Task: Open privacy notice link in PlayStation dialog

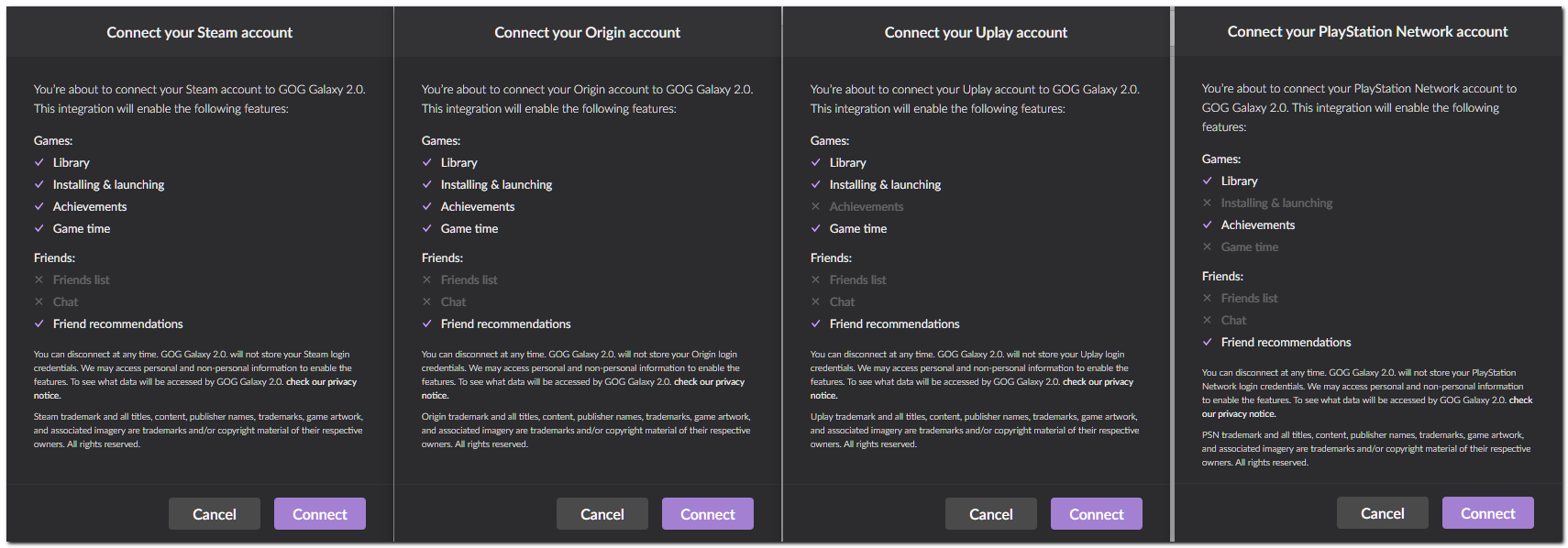Action: click(x=1238, y=414)
